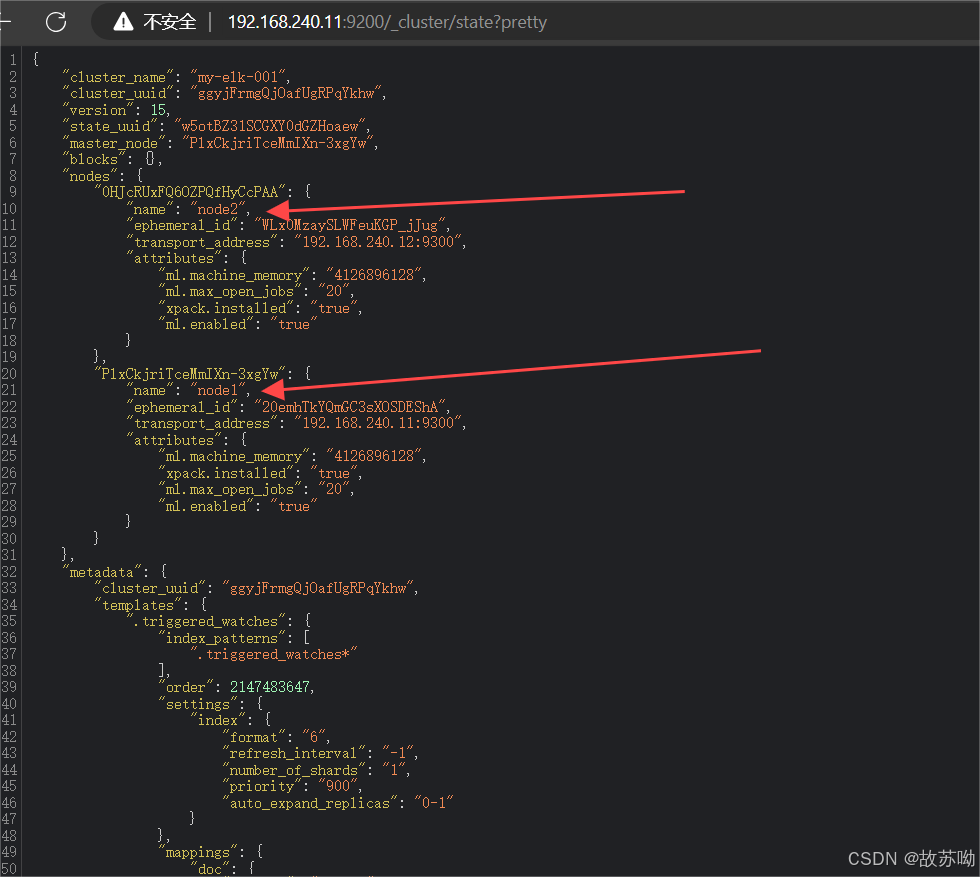The image size is (980, 877).
Task: Click the CSDN watermark text
Action: (910, 859)
